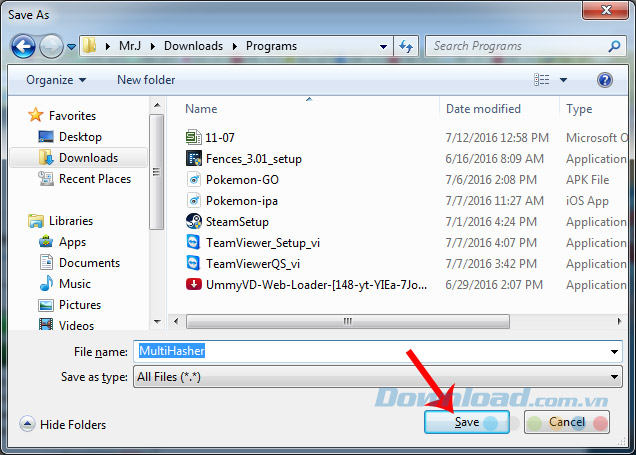The width and height of the screenshot is (636, 455).
Task: Open the Videos library
Action: pos(76,325)
